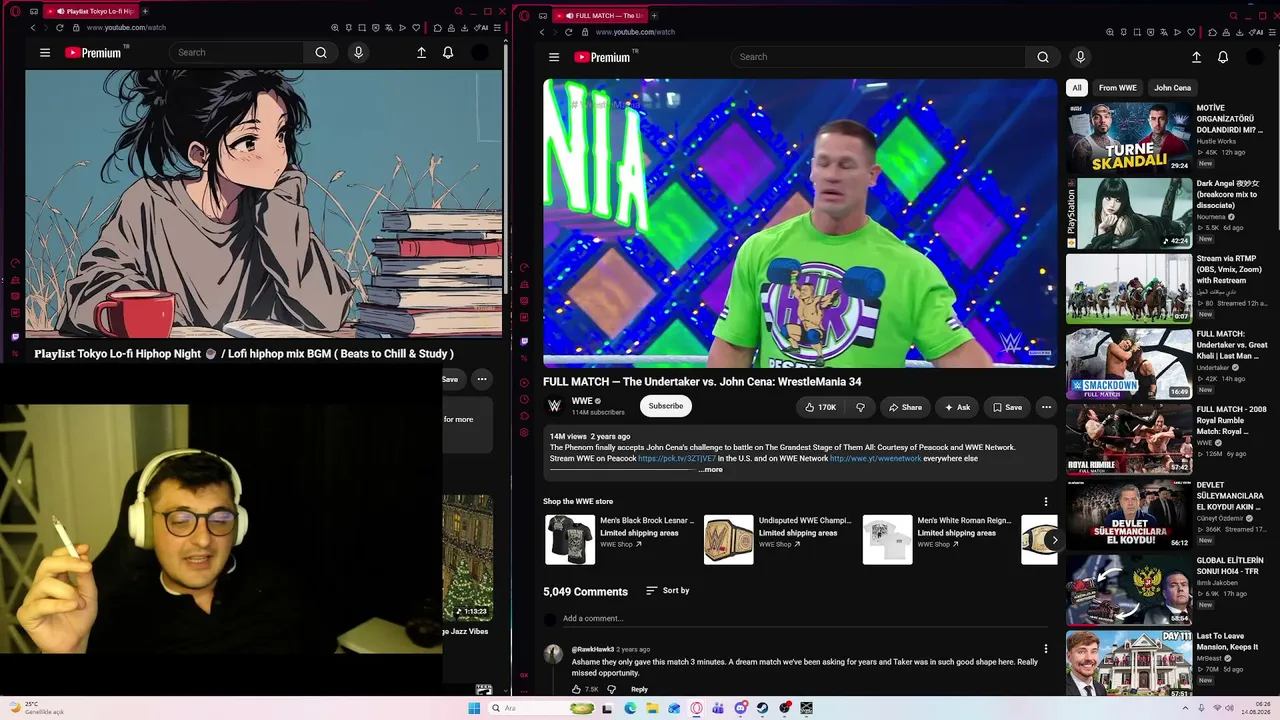The image size is (1280, 720).
Task: Like the WWE video with 170K likes
Action: pos(820,407)
